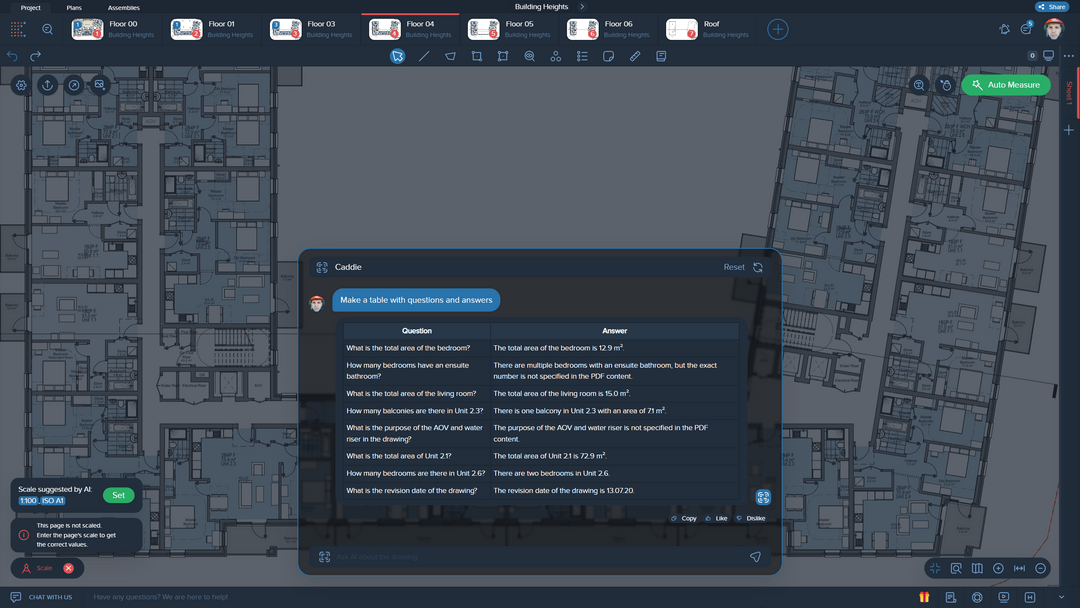This screenshot has height=608, width=1080.
Task: Select the arrow selection tool
Action: (397, 56)
